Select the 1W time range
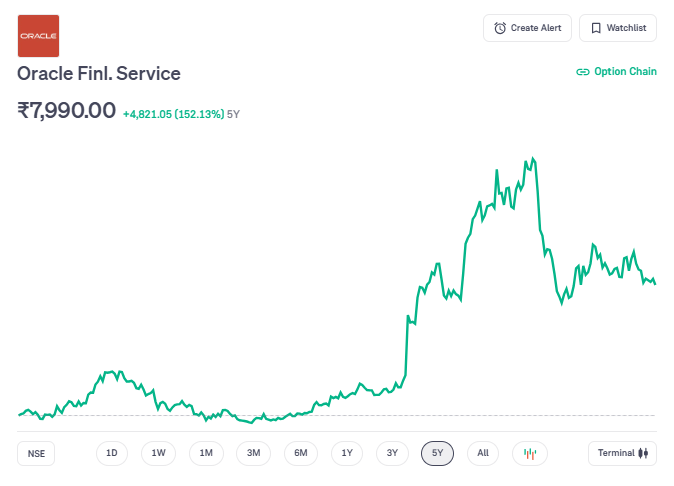The image size is (674, 486). (158, 453)
